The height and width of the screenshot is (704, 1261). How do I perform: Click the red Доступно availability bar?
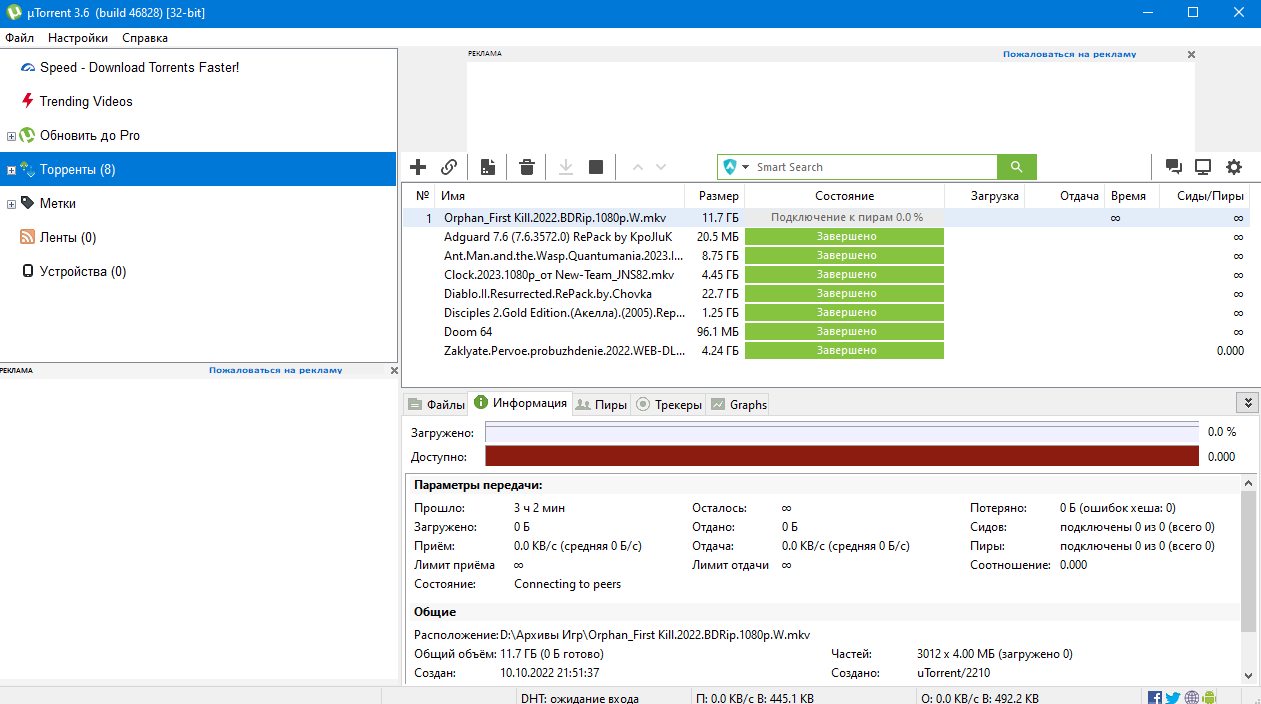[x=841, y=456]
